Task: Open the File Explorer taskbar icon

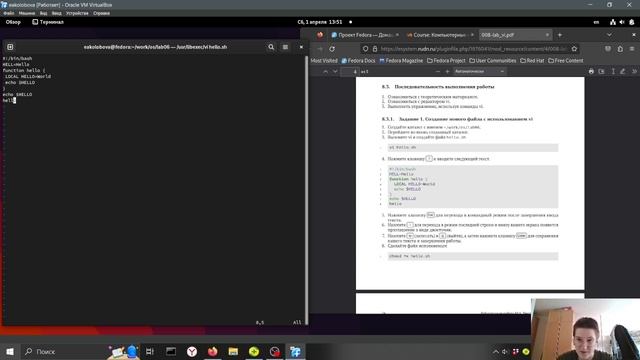Action: (233, 351)
